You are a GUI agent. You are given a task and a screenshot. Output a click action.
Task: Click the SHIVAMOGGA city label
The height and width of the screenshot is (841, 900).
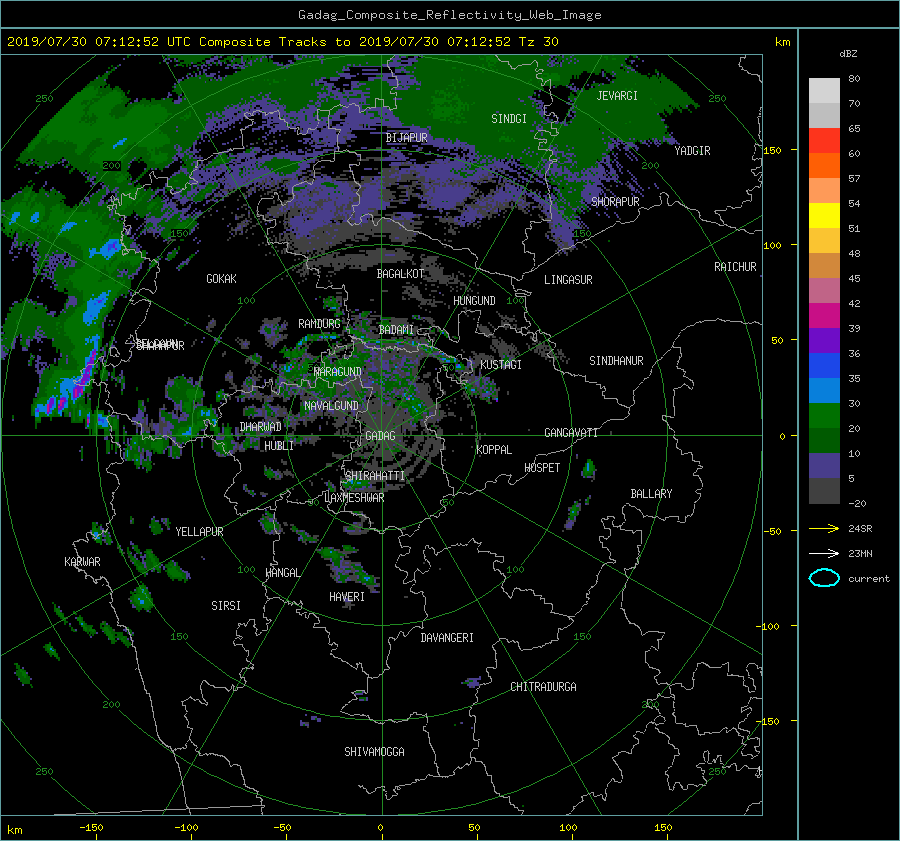click(374, 752)
